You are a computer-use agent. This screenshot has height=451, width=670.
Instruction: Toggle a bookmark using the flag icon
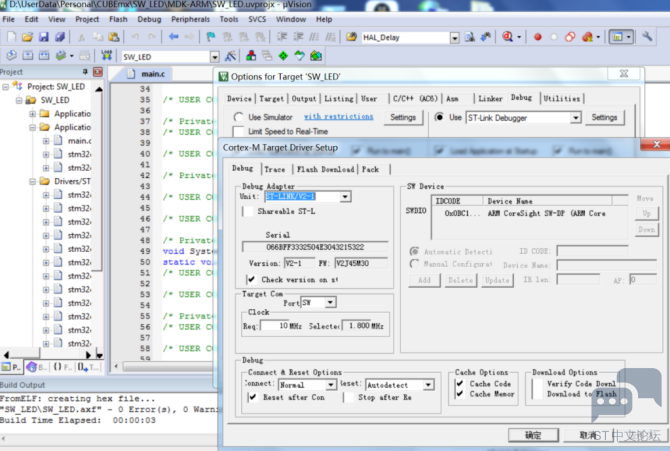click(211, 37)
